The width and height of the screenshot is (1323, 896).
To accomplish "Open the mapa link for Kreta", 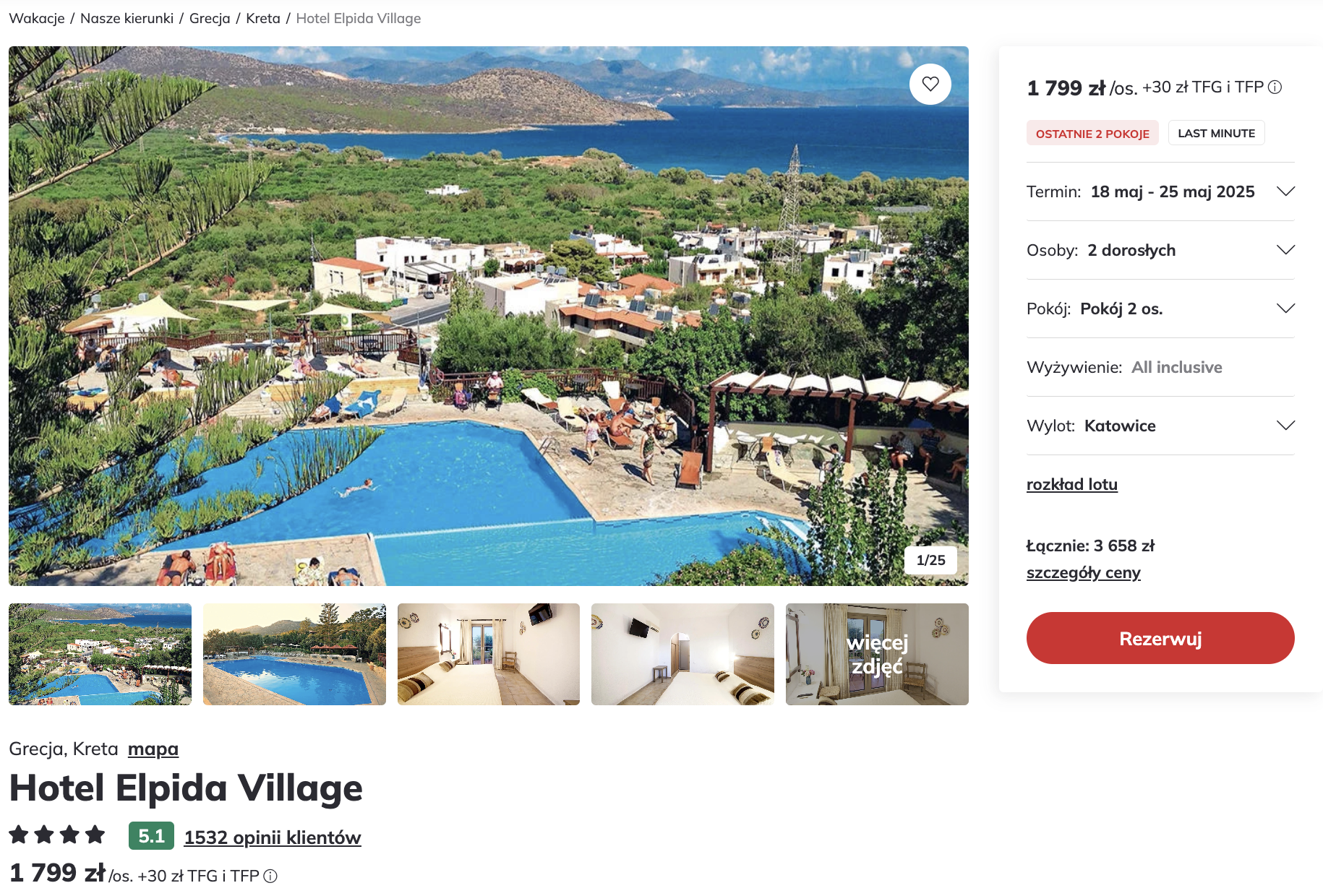I will [x=153, y=749].
